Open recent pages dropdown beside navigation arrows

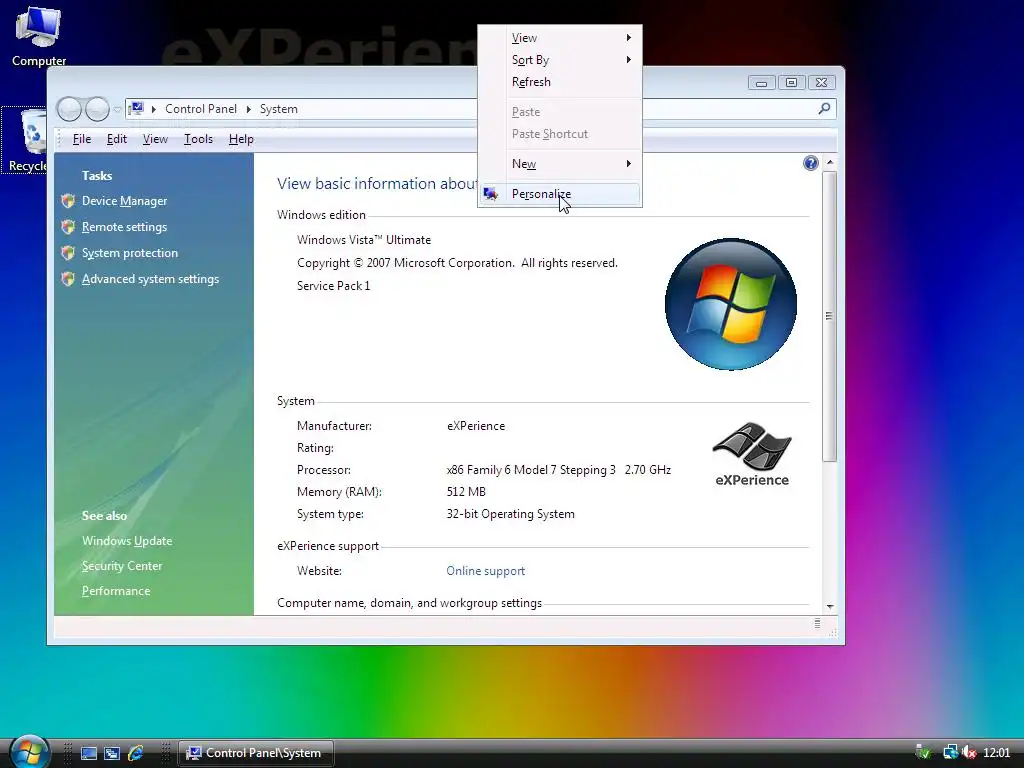118,109
